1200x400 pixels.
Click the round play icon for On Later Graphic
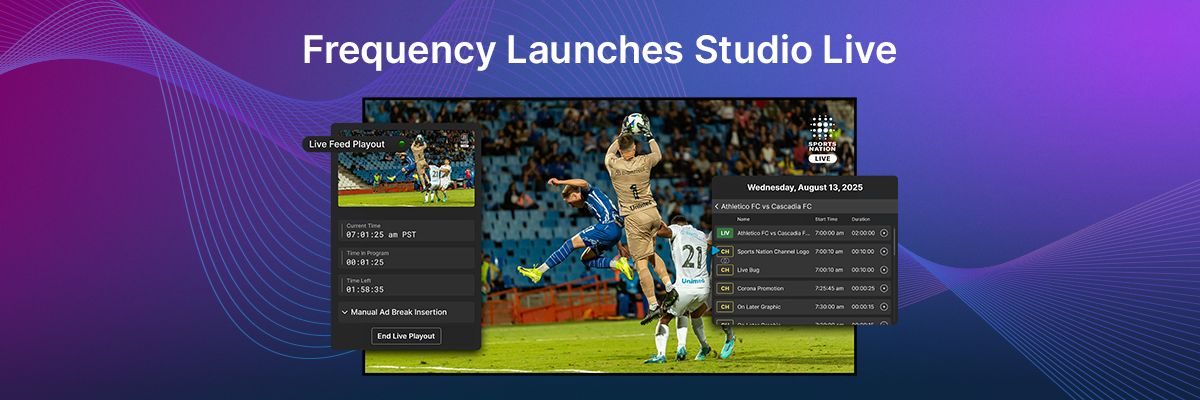coord(884,306)
